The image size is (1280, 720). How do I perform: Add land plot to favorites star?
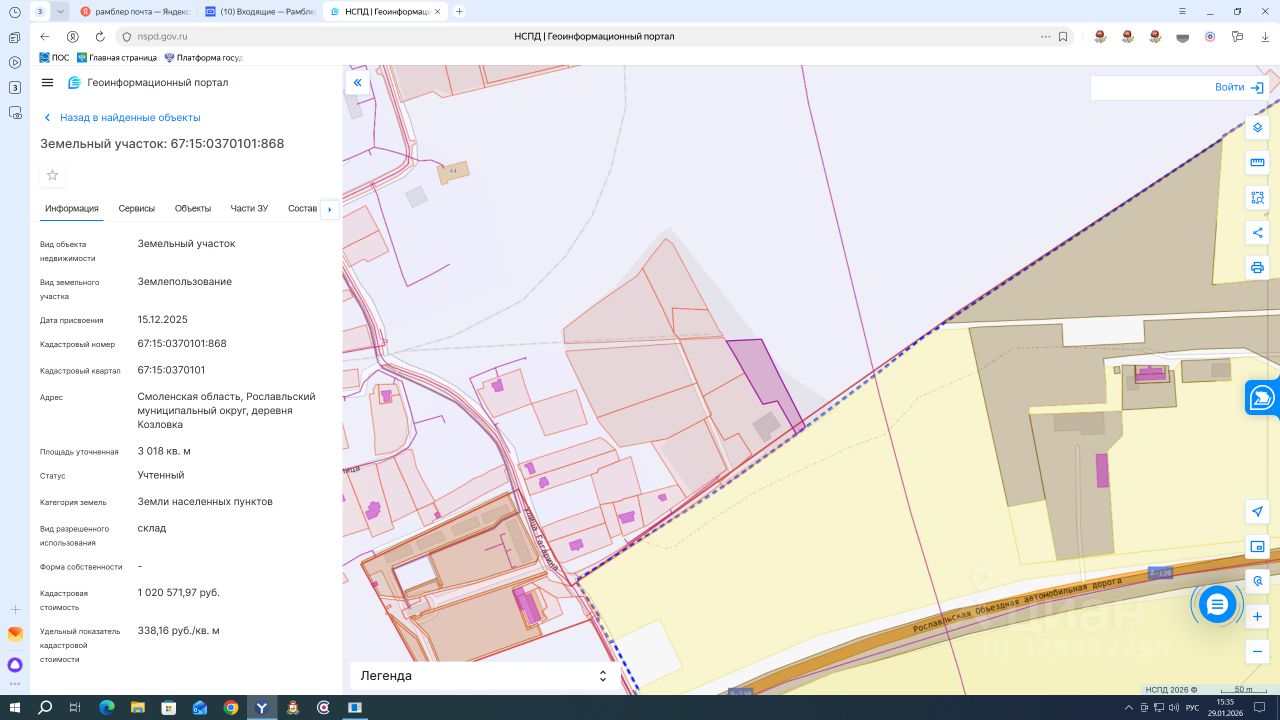53,176
